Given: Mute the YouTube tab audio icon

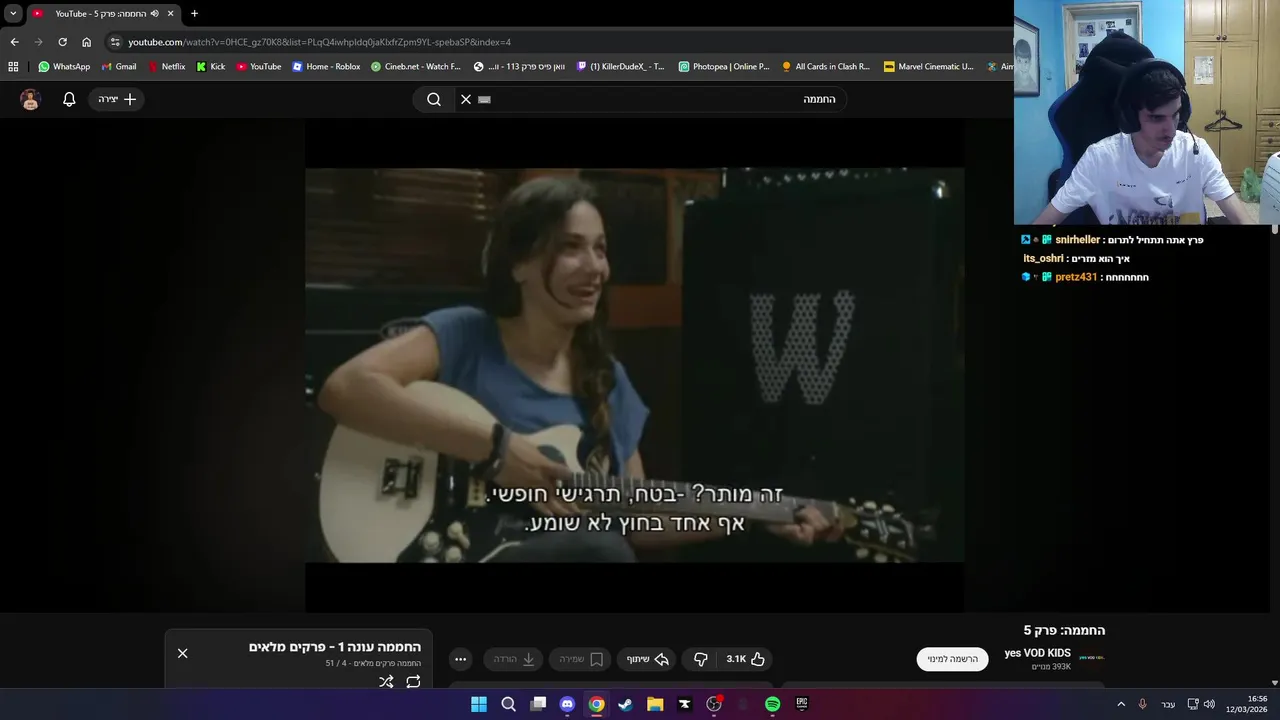Looking at the screenshot, I should [154, 14].
